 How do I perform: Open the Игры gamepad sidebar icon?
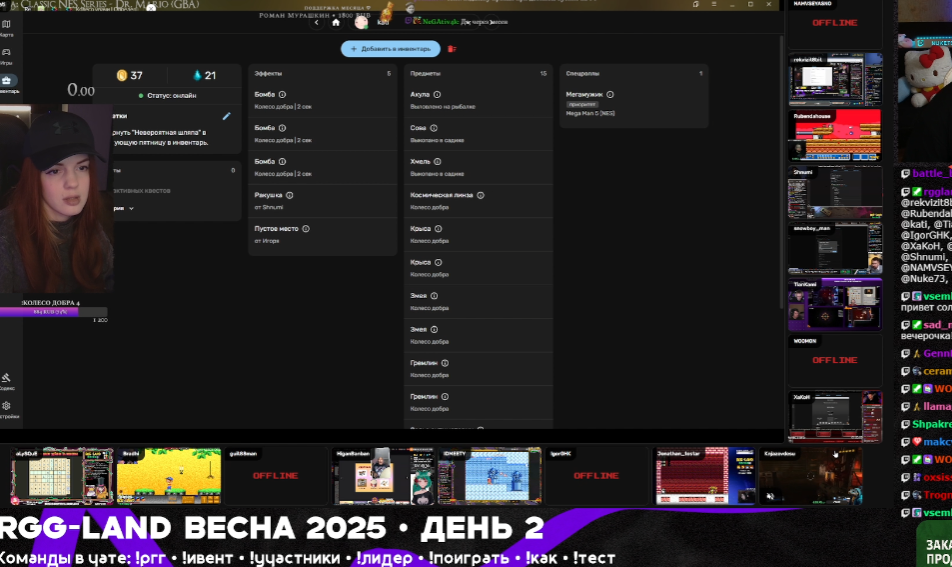6,52
